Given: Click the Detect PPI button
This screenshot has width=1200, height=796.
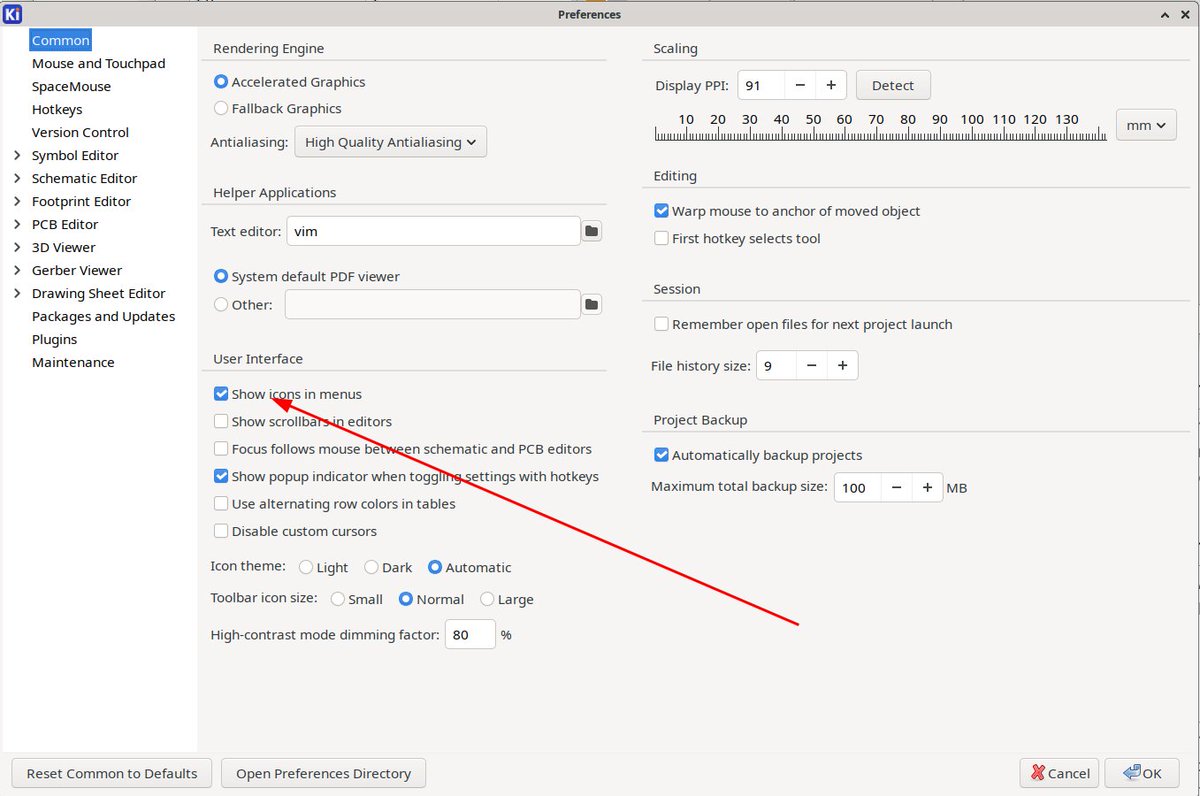Looking at the screenshot, I should coord(893,85).
